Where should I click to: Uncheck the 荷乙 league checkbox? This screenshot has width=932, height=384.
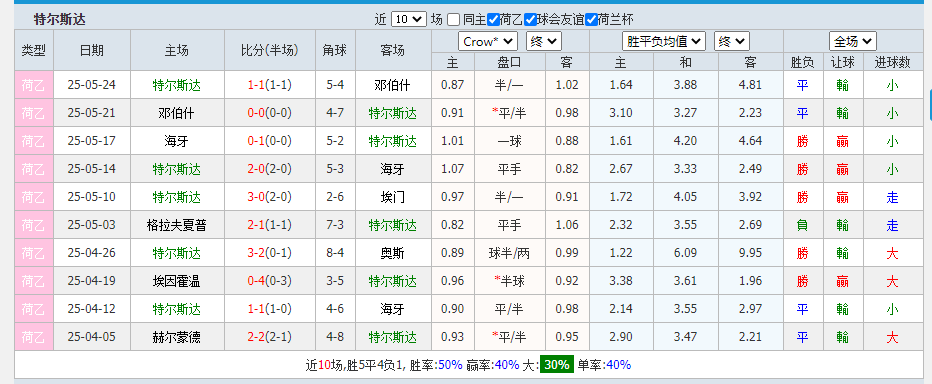click(493, 20)
